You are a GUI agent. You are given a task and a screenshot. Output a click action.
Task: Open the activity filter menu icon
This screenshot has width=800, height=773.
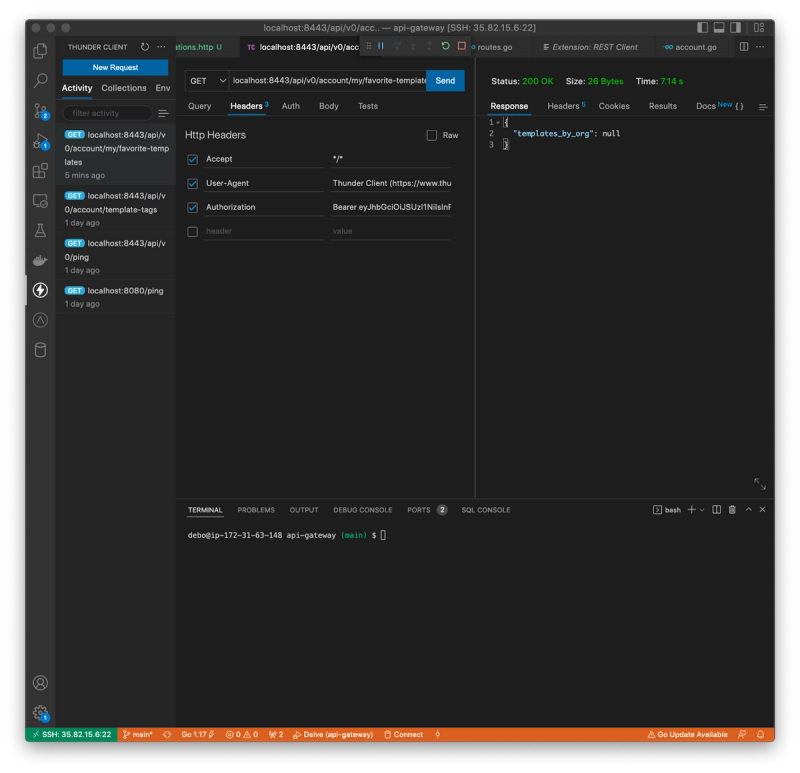[163, 113]
